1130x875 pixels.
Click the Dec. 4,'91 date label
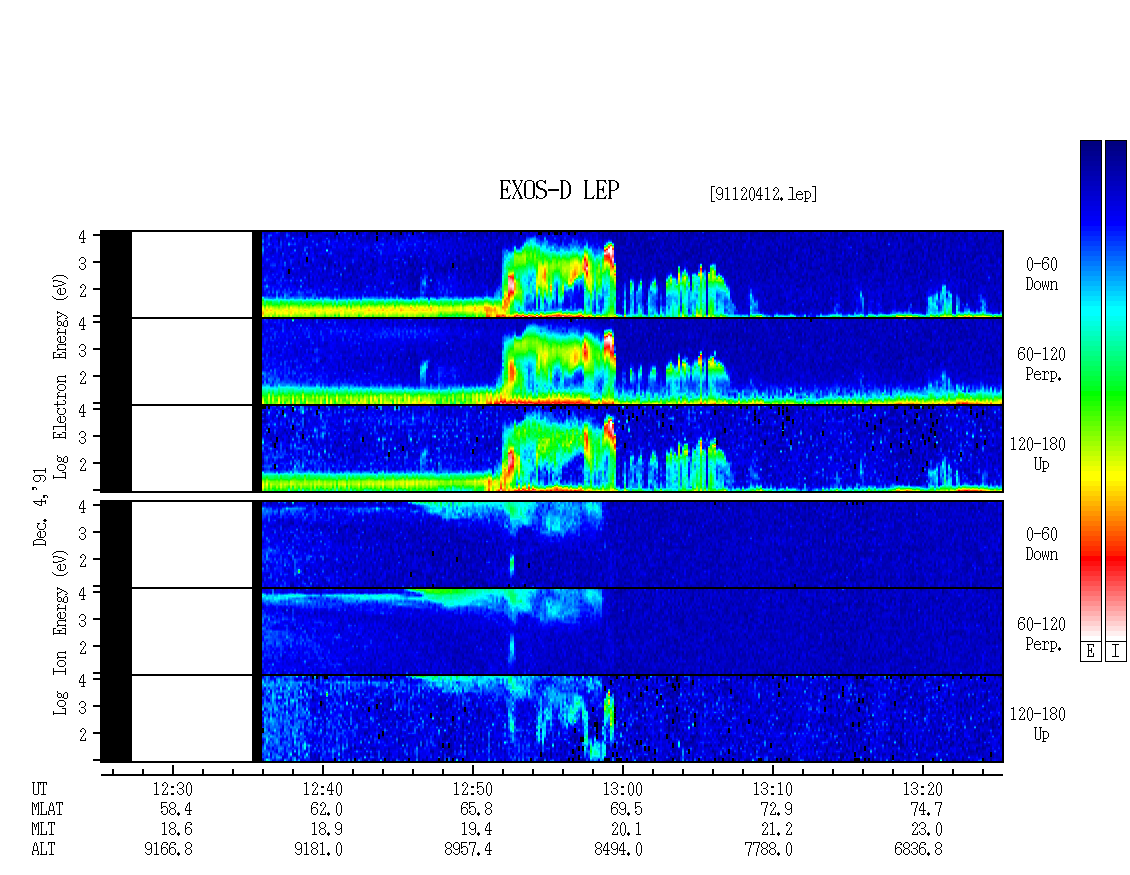click(x=40, y=507)
